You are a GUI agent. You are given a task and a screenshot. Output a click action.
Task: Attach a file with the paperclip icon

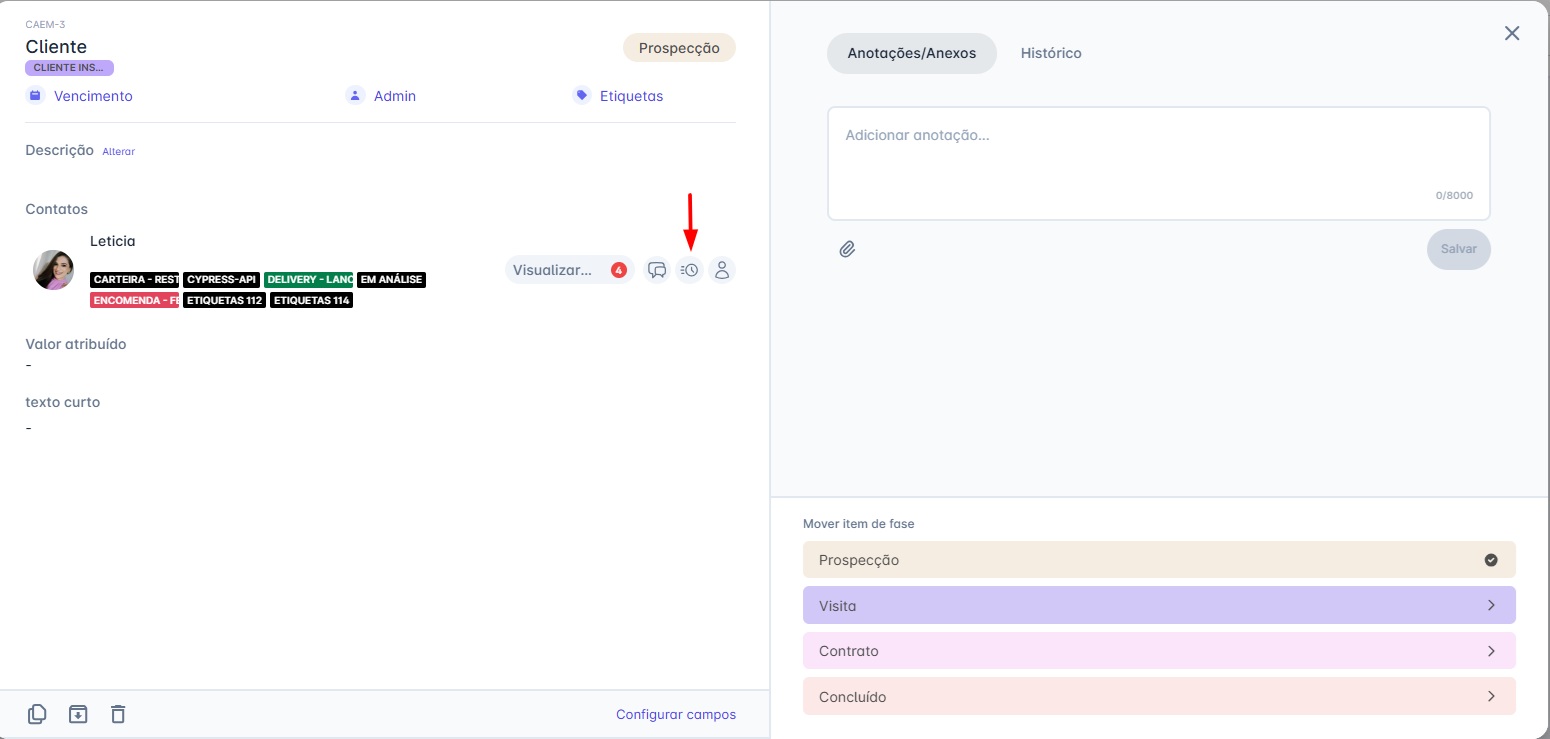coord(847,249)
